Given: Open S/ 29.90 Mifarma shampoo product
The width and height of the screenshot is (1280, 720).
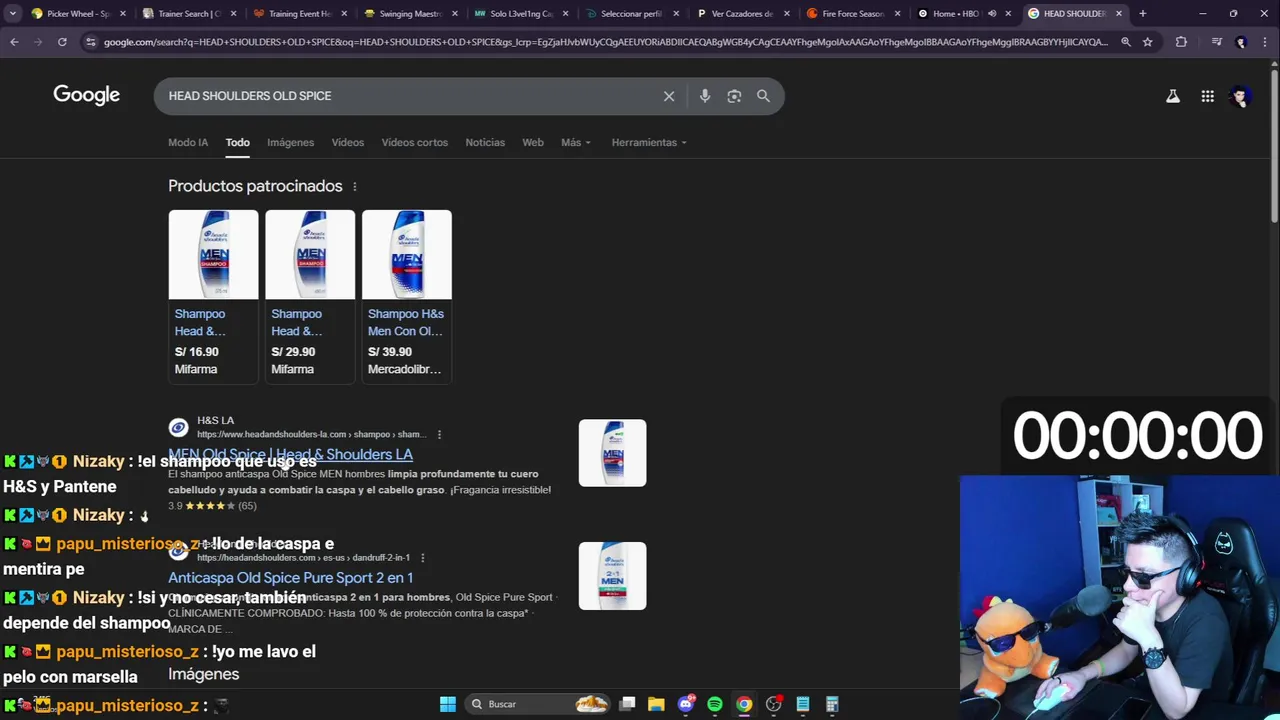Looking at the screenshot, I should click(x=310, y=295).
